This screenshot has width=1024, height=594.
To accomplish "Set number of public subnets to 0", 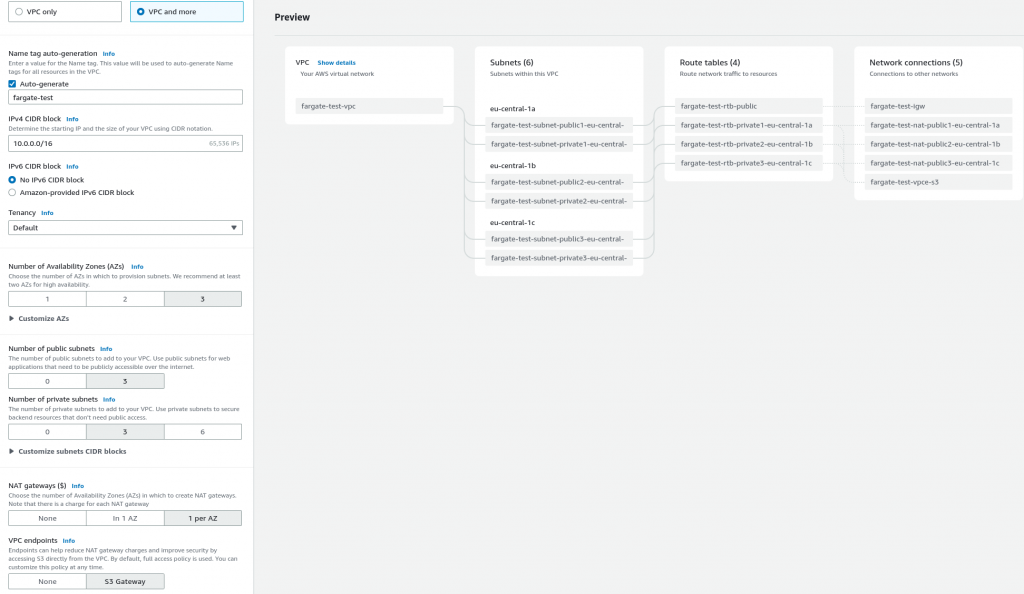I will tap(47, 380).
